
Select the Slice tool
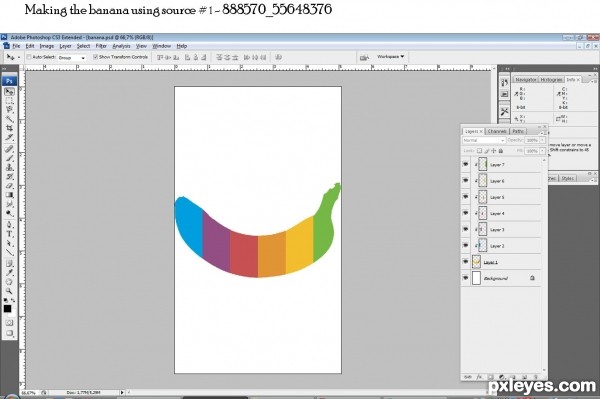(9, 137)
